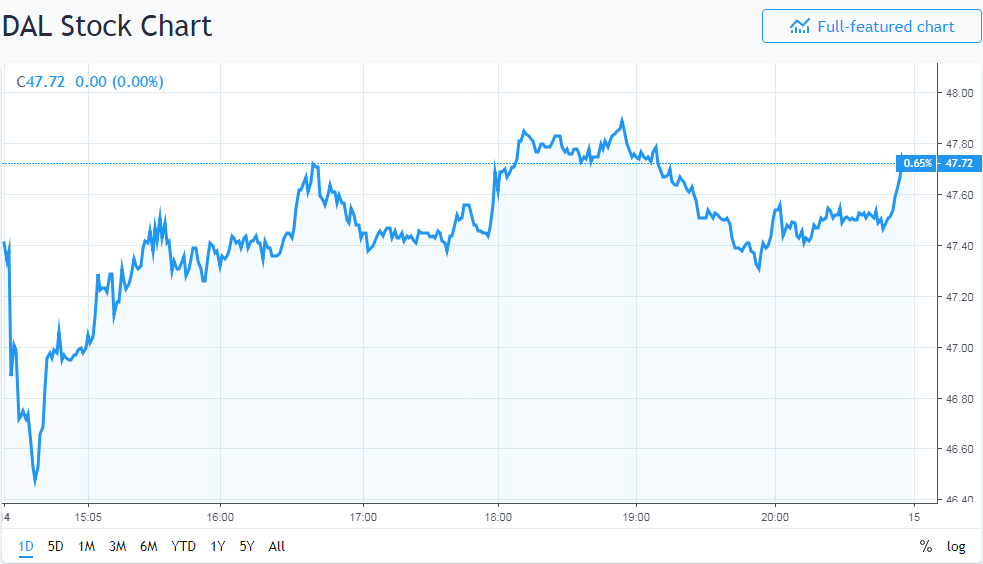Click the DAL Stock Chart heading
The height and width of the screenshot is (564, 983).
pos(107,26)
